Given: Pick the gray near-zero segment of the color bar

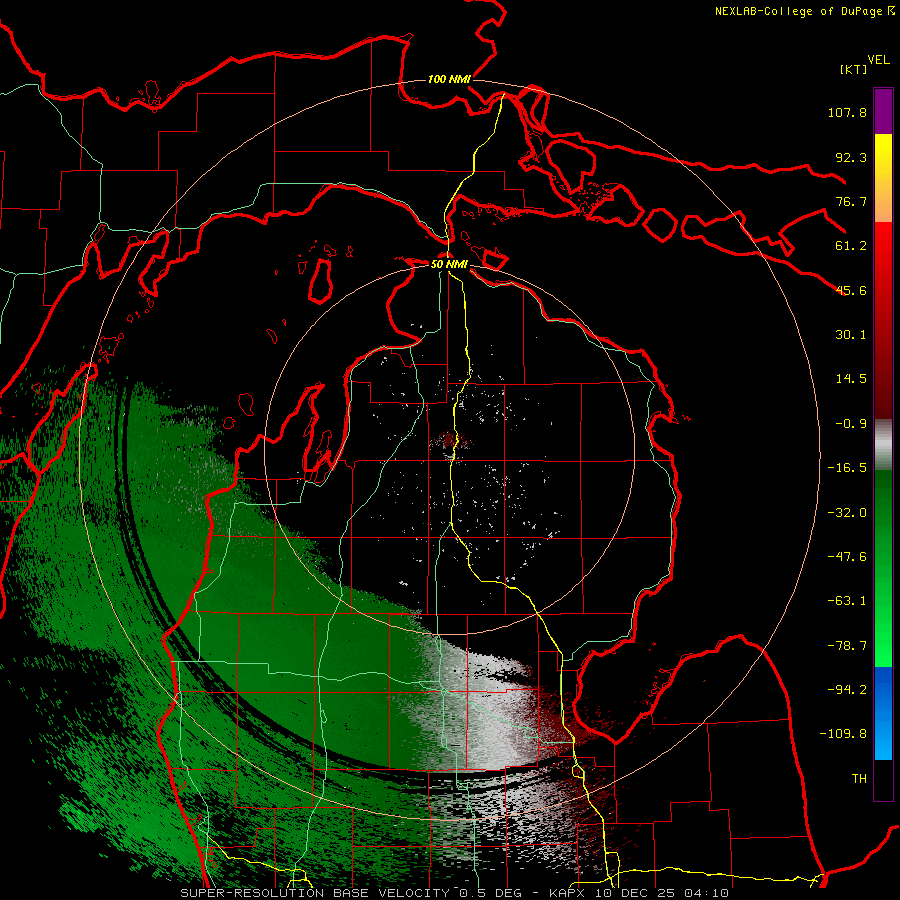Looking at the screenshot, I should pos(883,444).
